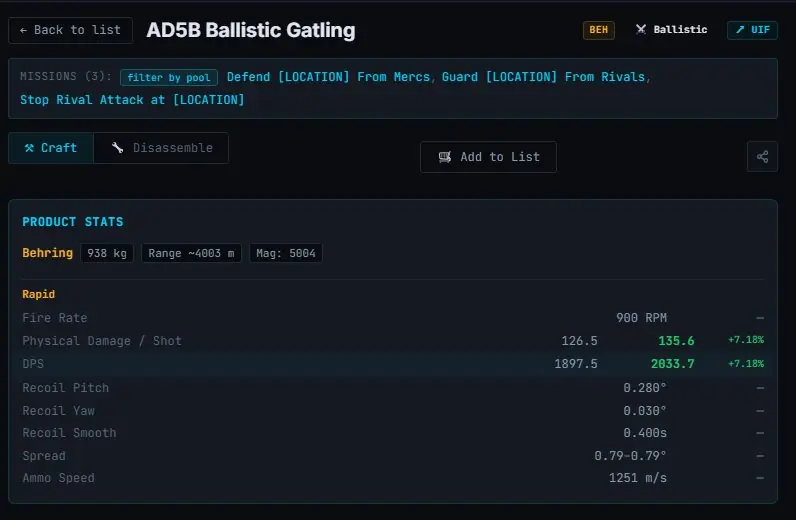Click the 135.6 crafted damage value

pos(676,341)
